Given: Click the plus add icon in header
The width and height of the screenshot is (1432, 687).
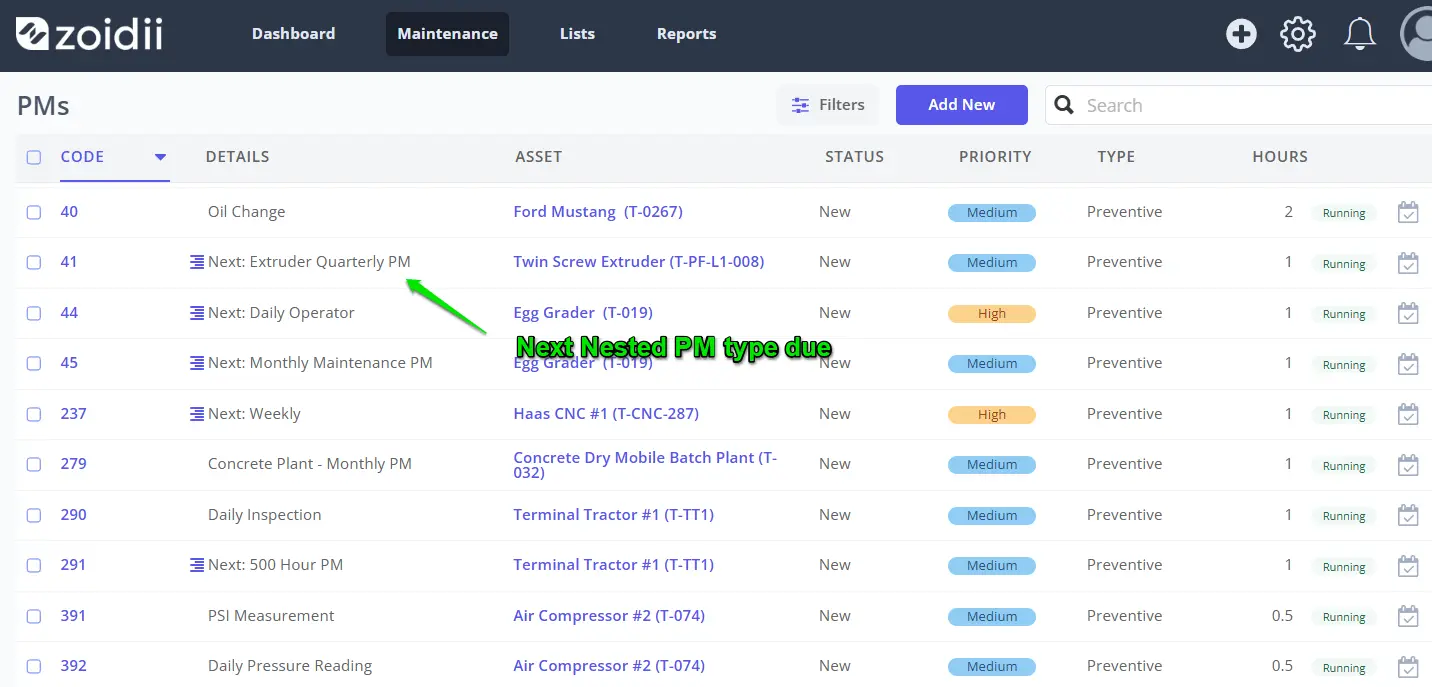Looking at the screenshot, I should 1241,34.
